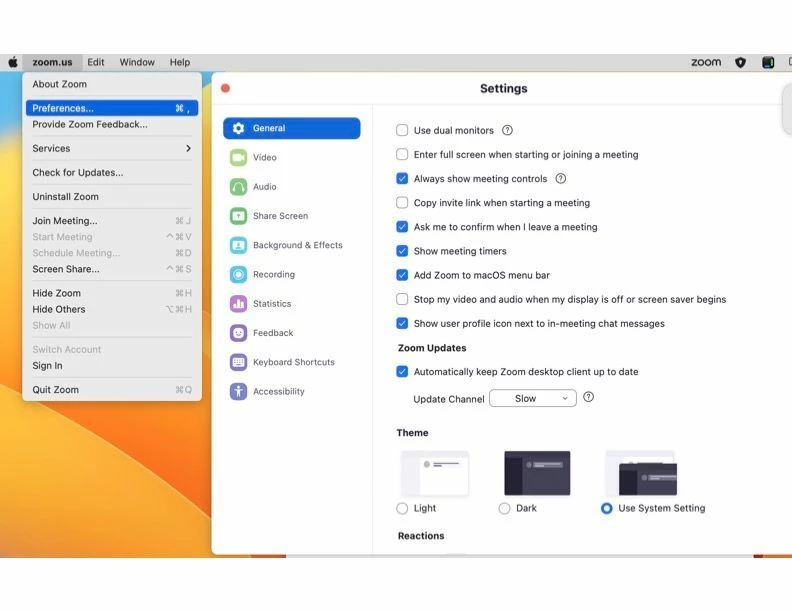The image size is (792, 612).
Task: Uncheck Always show meeting controls
Action: pos(402,178)
